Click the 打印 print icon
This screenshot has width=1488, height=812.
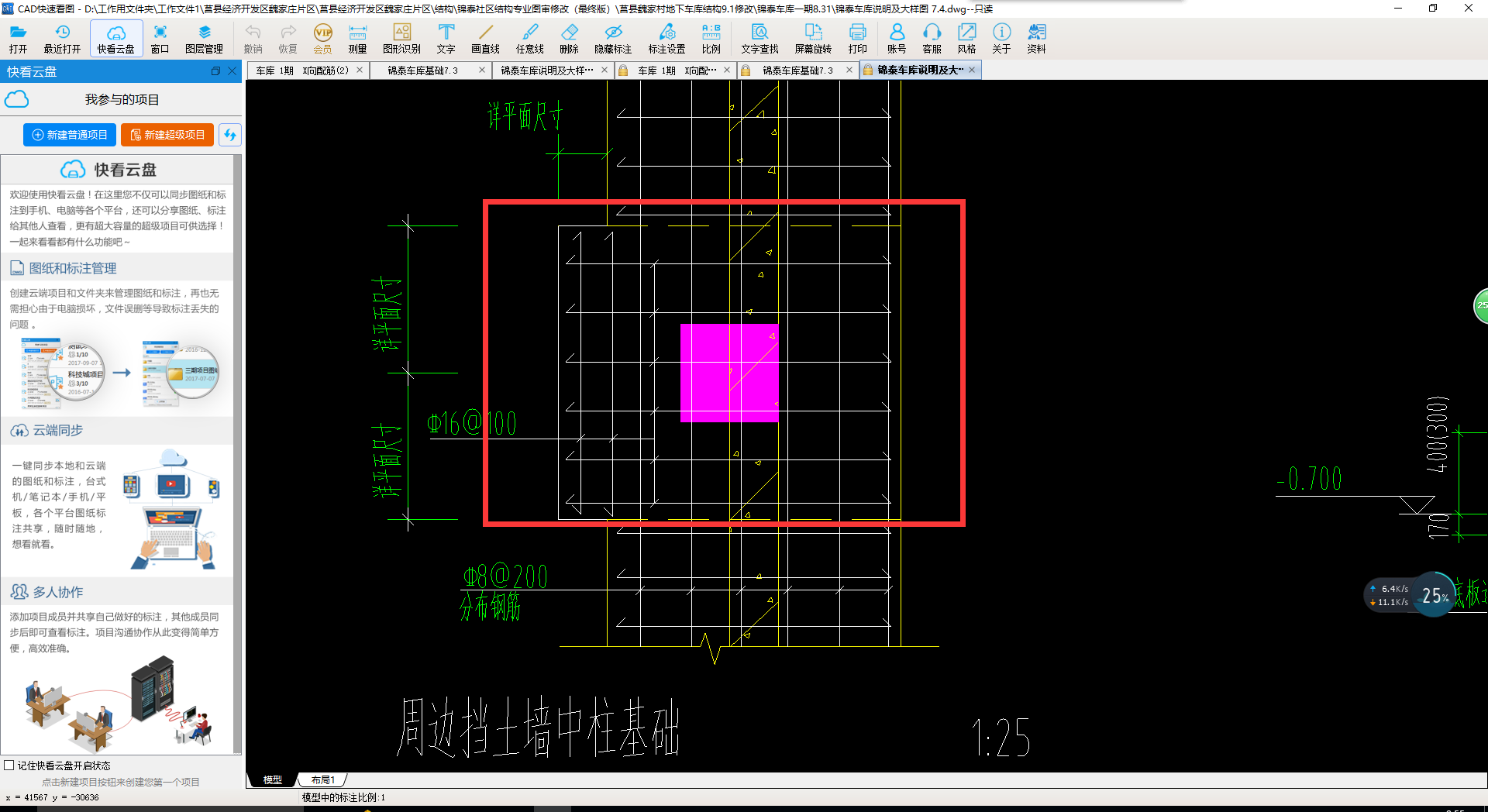tap(857, 38)
